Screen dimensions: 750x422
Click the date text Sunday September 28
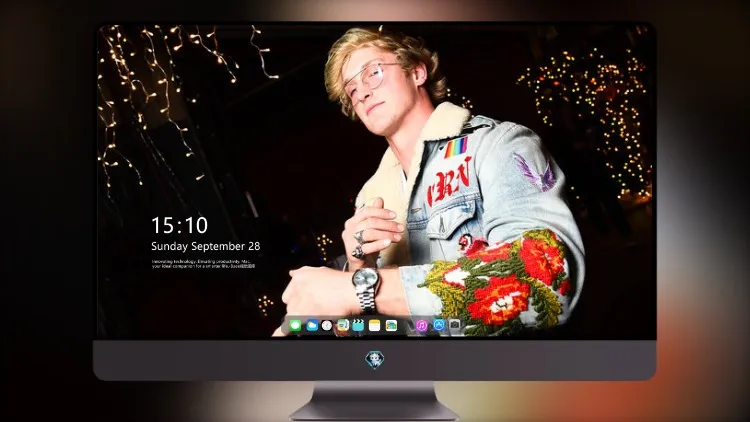click(206, 246)
